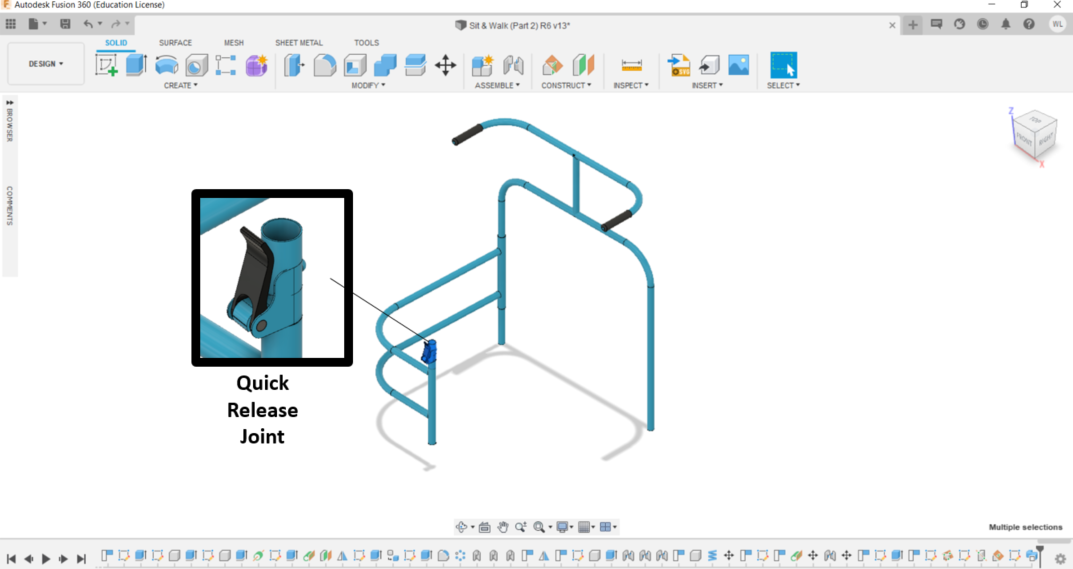Expand the CONSTRUCT menu
The width and height of the screenshot is (1073, 569).
point(566,85)
